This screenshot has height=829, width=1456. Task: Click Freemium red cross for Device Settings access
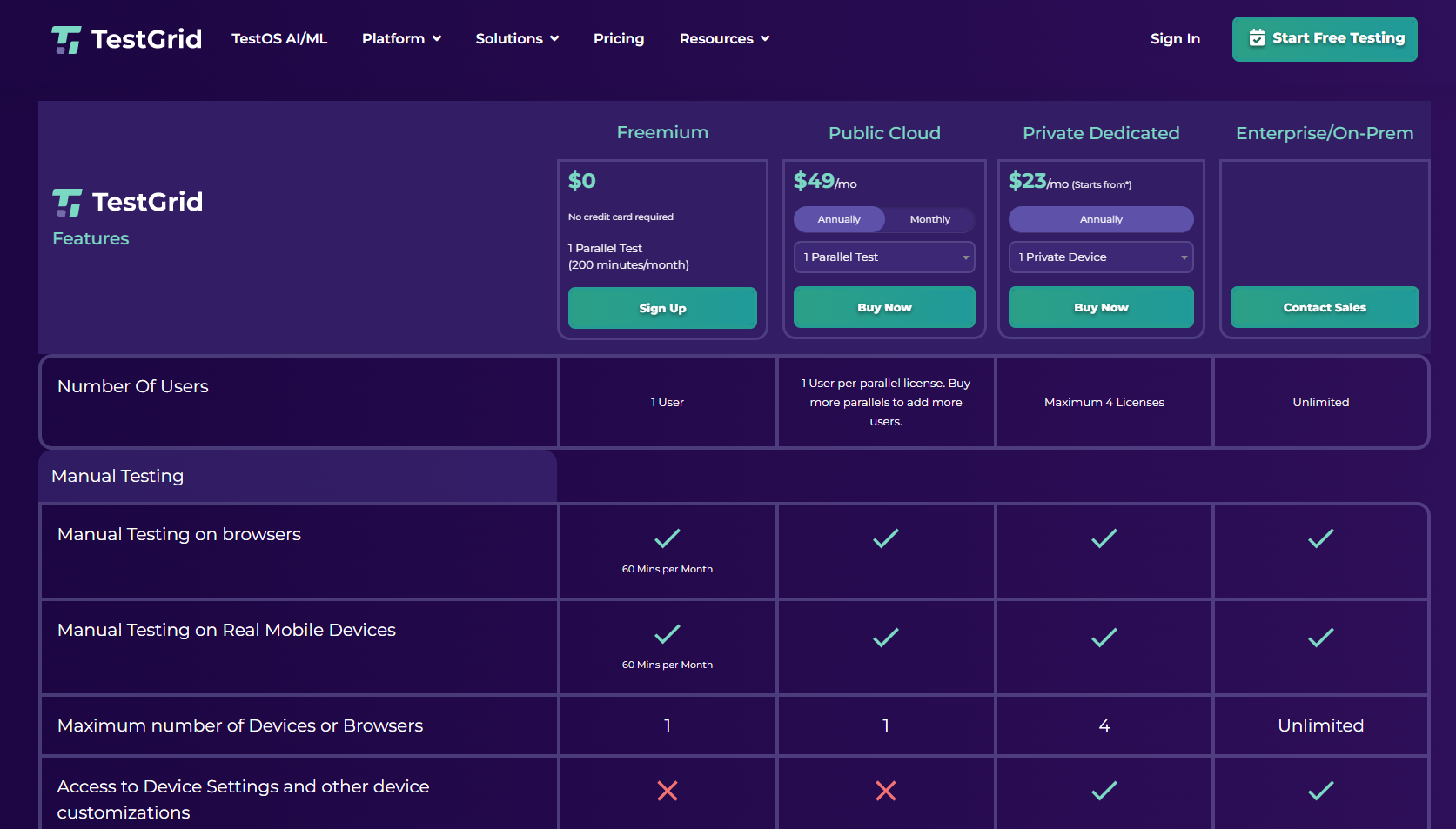(668, 791)
